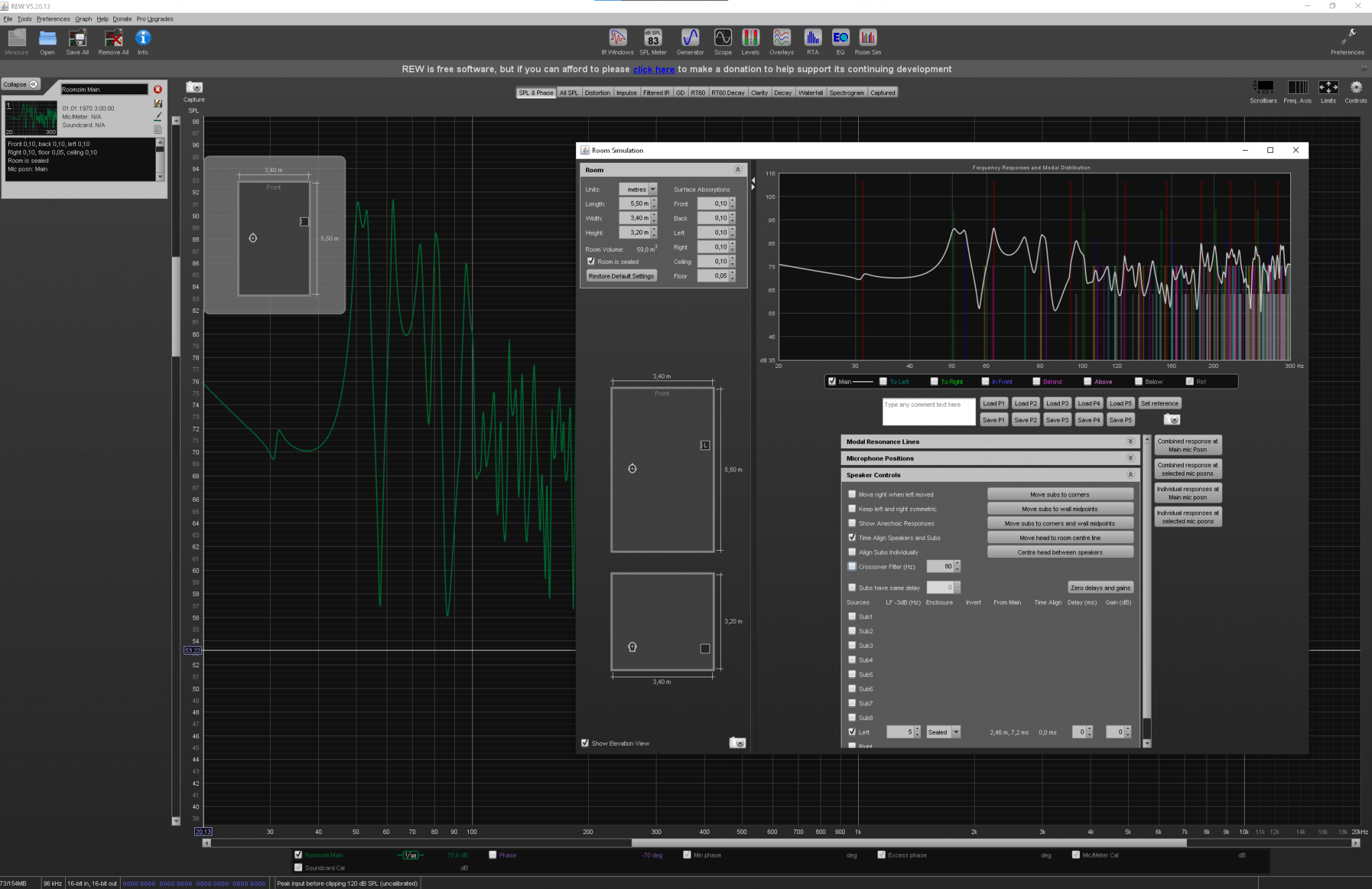The height and width of the screenshot is (889, 1372).
Task: Click the save icon beside the measurement thumbnail
Action: coord(158,103)
